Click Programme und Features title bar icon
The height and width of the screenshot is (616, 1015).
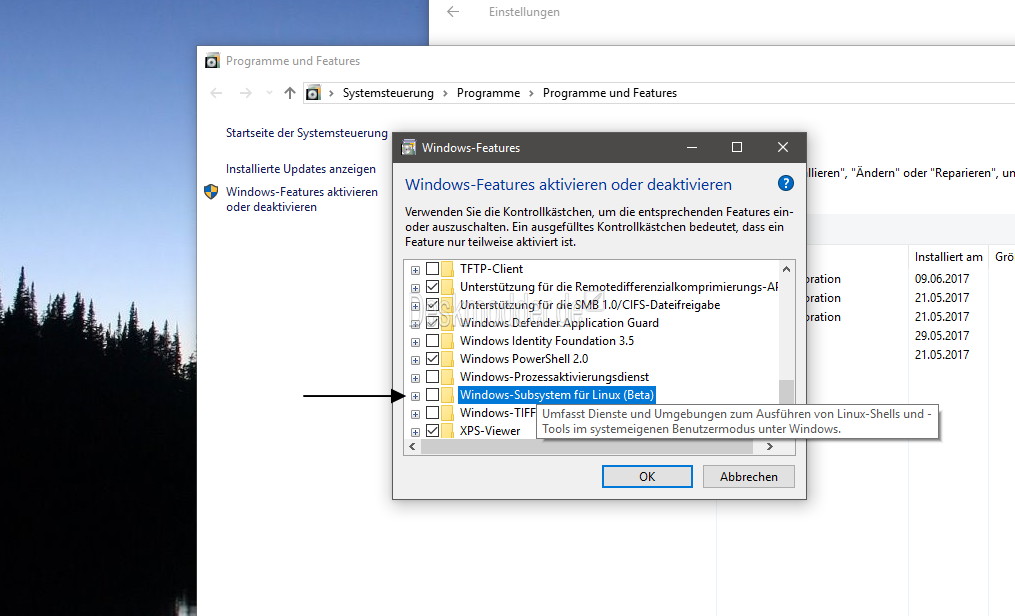(212, 61)
